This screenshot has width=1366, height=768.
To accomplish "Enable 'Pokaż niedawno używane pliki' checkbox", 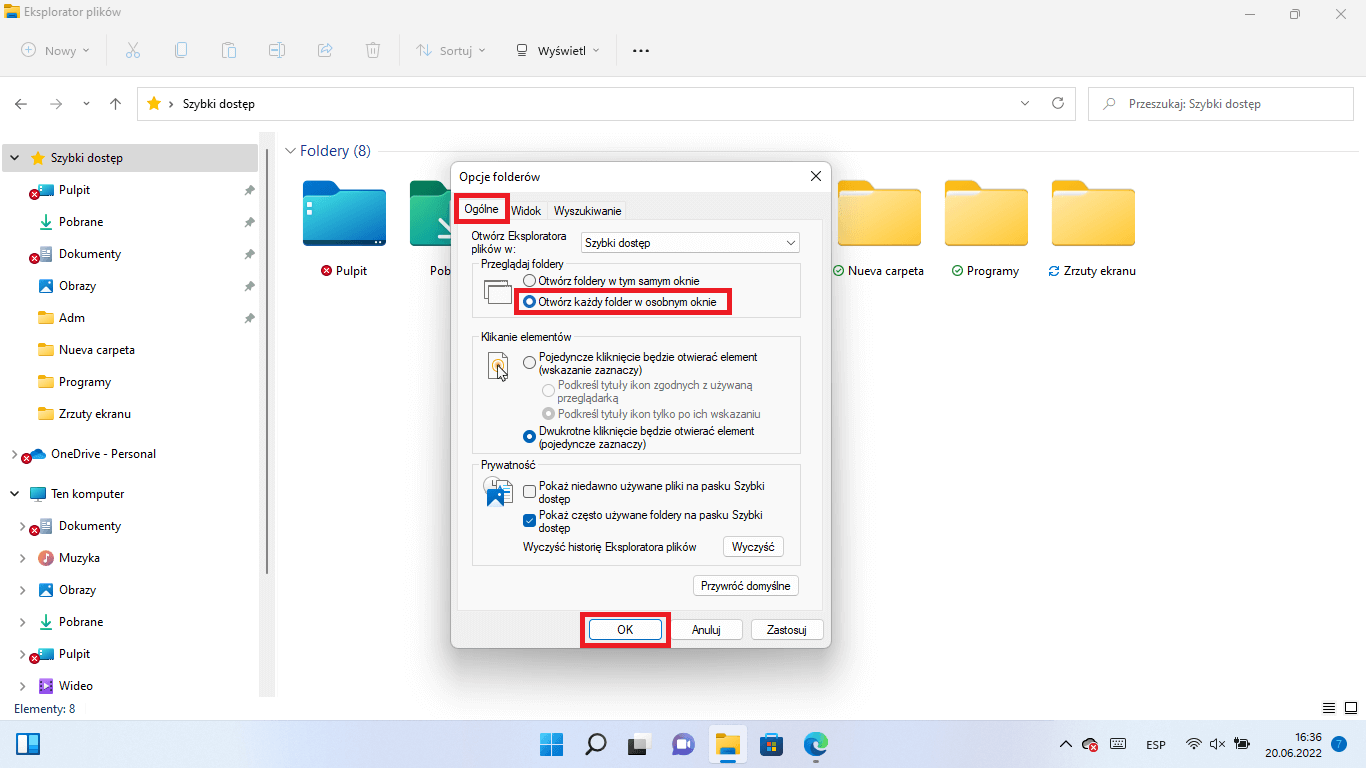I will tap(531, 491).
